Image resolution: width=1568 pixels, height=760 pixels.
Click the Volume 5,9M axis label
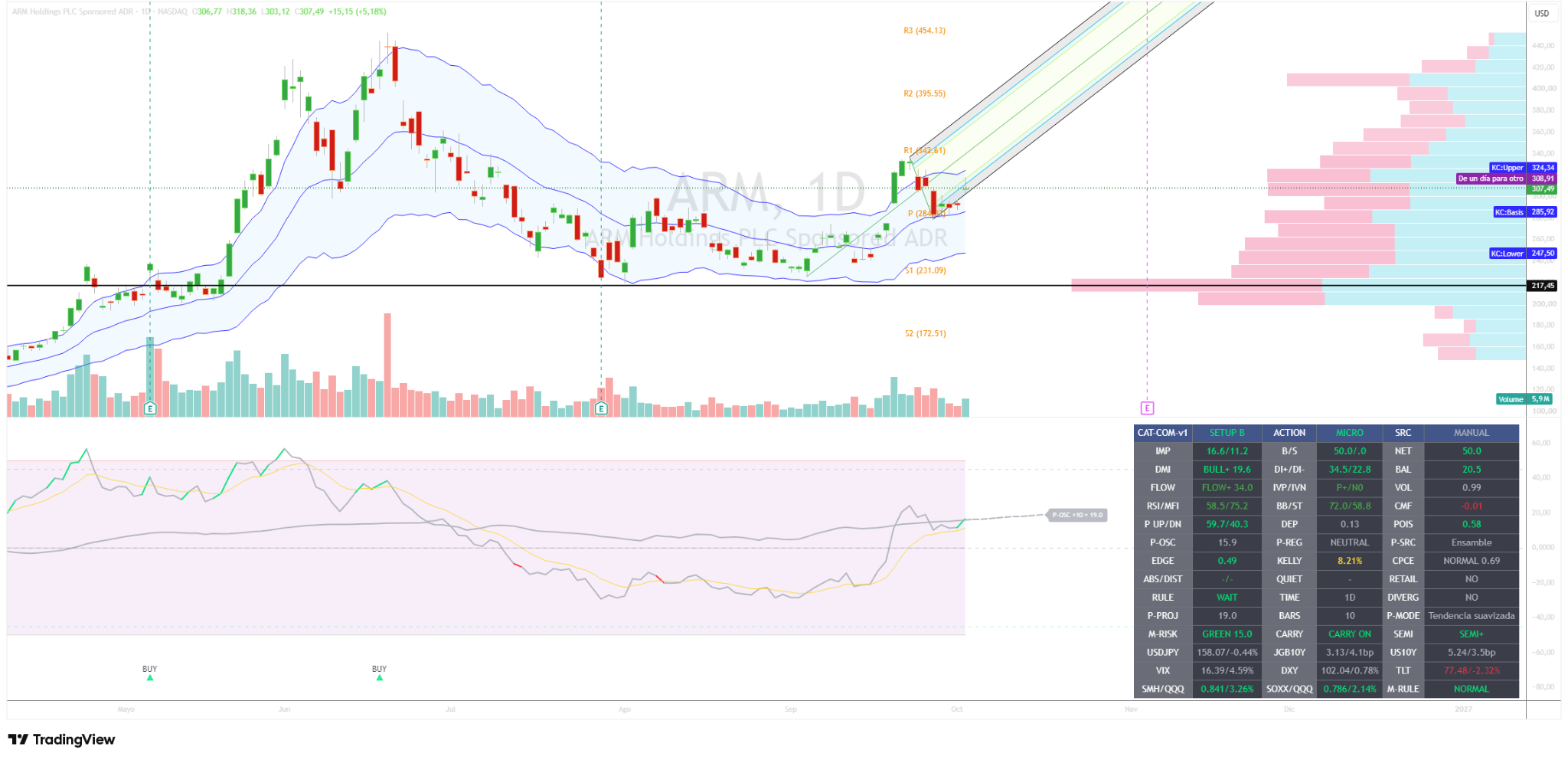click(1524, 399)
